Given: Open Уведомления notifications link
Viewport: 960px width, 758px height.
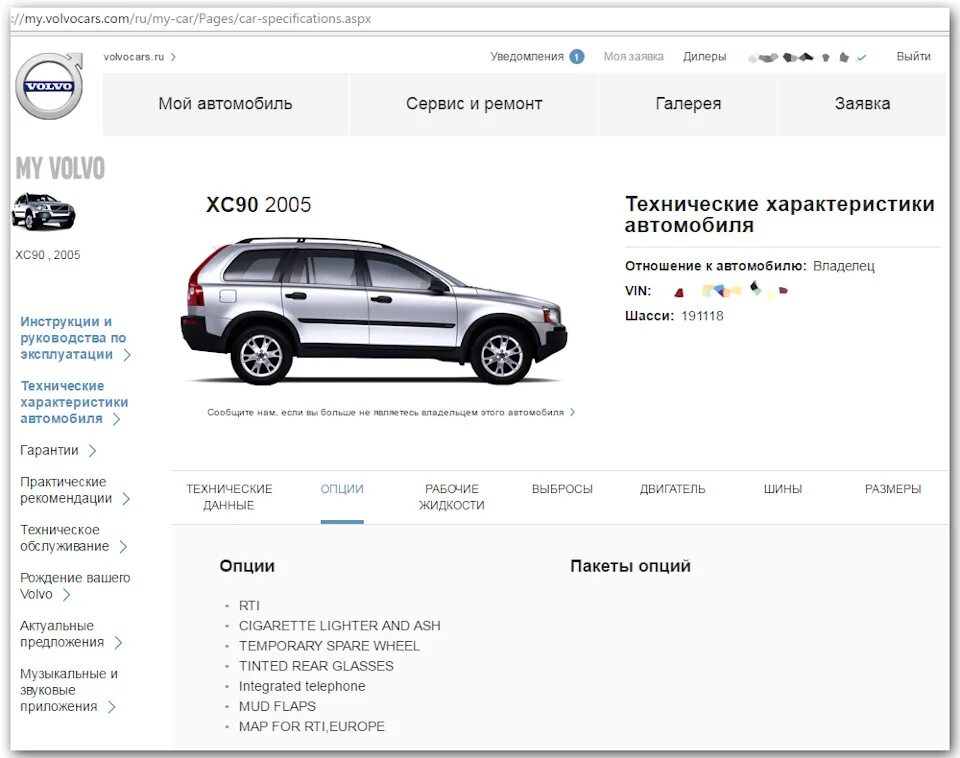Looking at the screenshot, I should (527, 56).
